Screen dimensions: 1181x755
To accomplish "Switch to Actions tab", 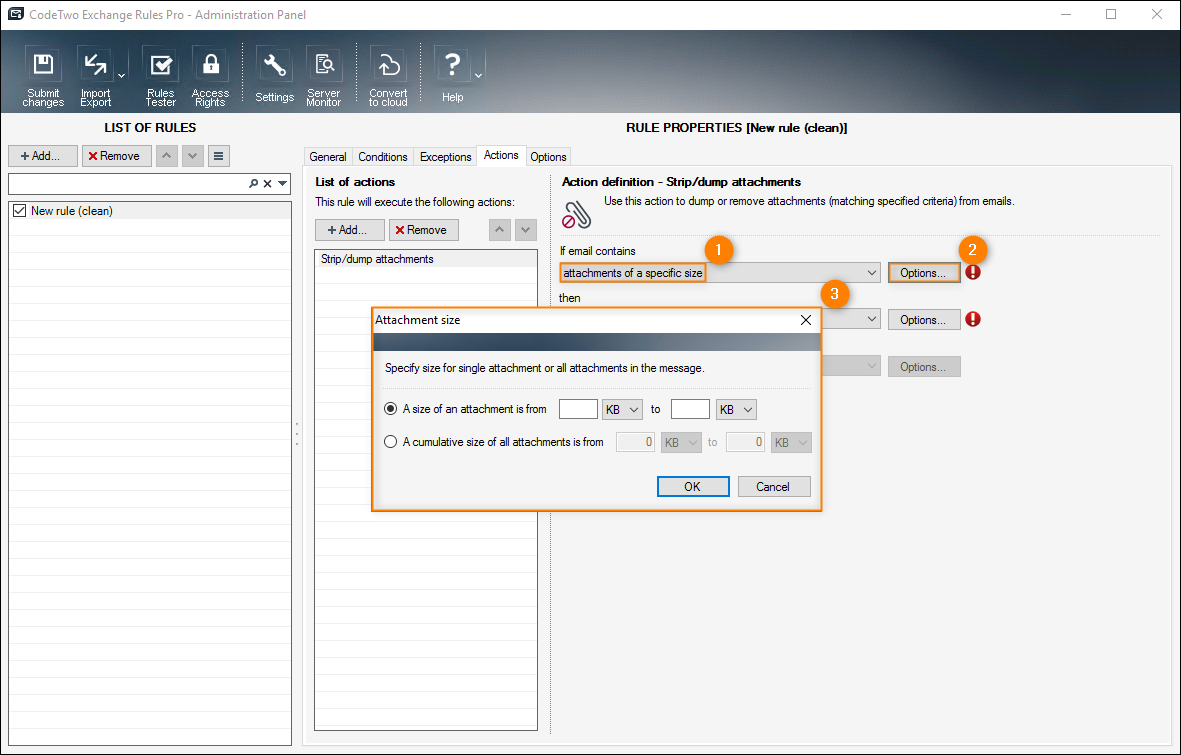I will point(501,155).
